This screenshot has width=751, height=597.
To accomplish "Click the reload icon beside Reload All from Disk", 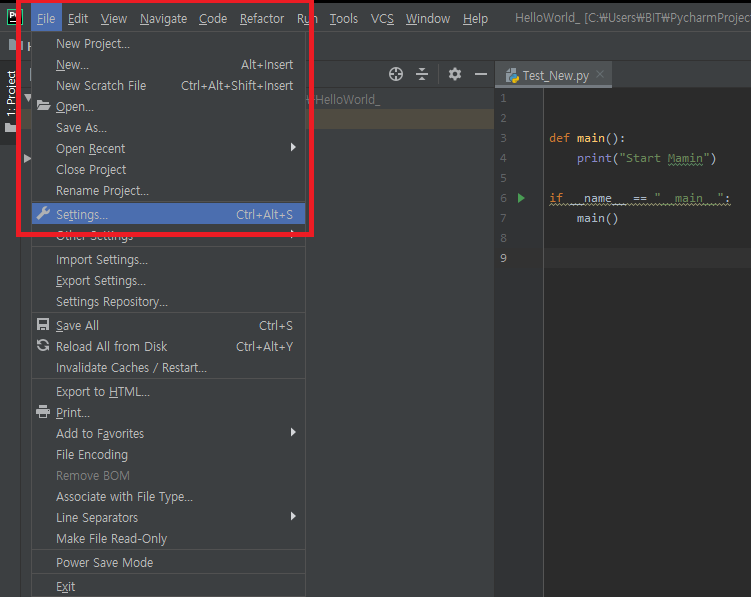I will (x=43, y=345).
